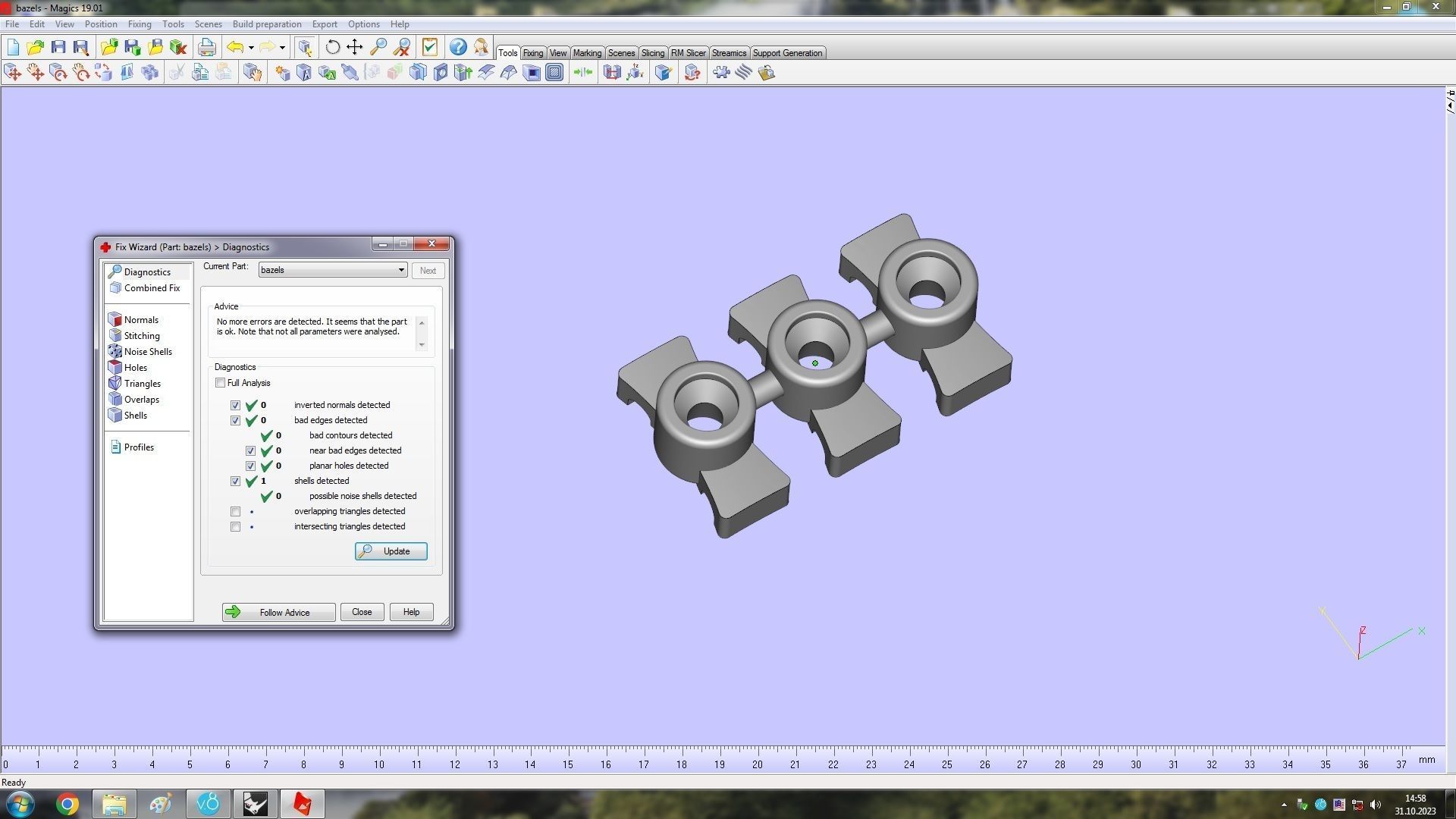
Task: Select Triangles in wizard sidebar
Action: (134, 384)
